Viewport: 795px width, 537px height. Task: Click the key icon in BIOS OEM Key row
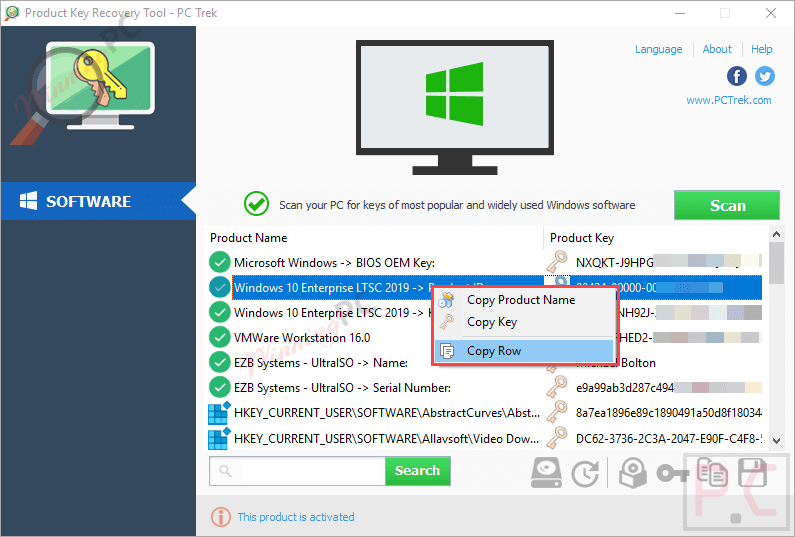click(x=557, y=262)
